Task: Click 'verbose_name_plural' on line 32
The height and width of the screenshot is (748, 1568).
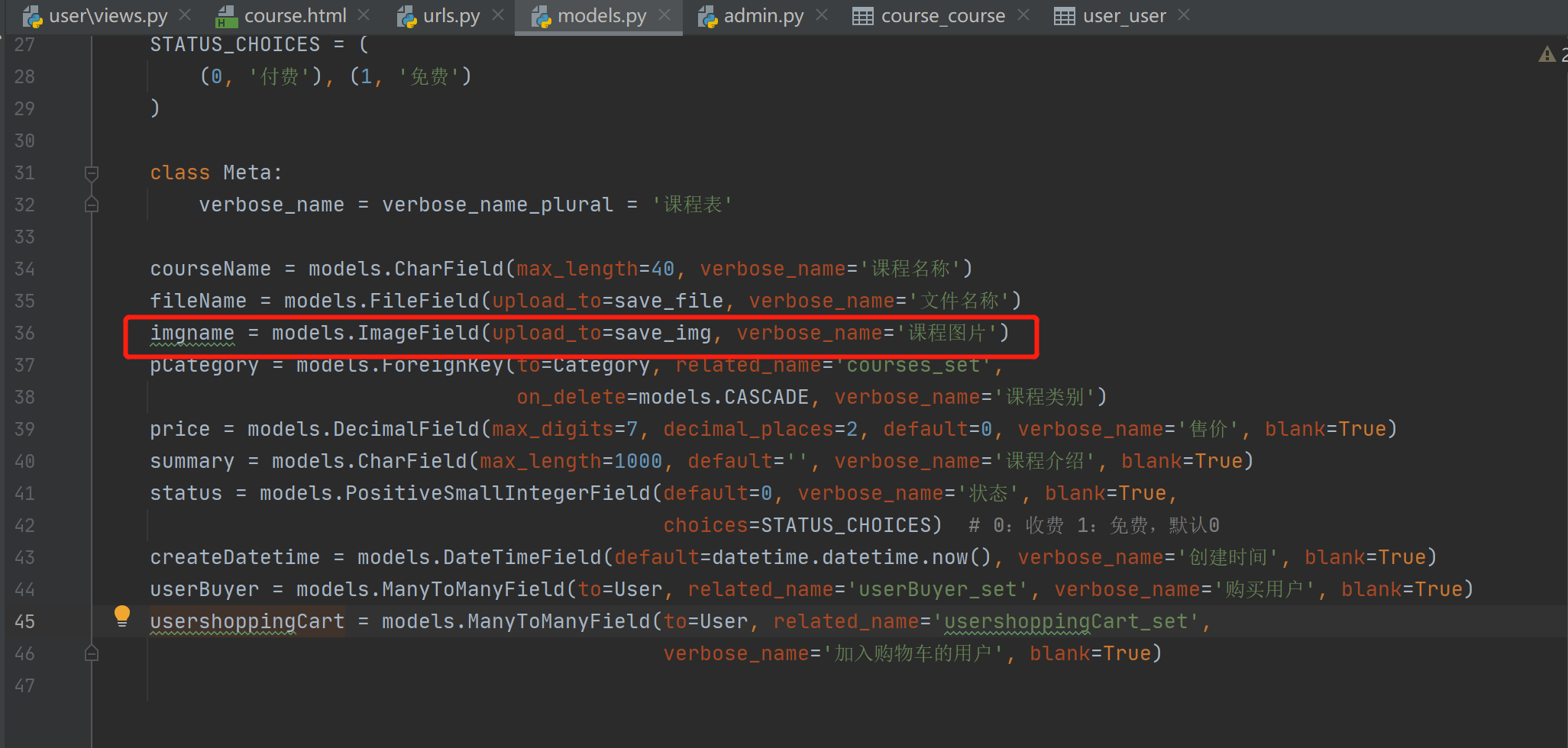Action: pos(498,205)
